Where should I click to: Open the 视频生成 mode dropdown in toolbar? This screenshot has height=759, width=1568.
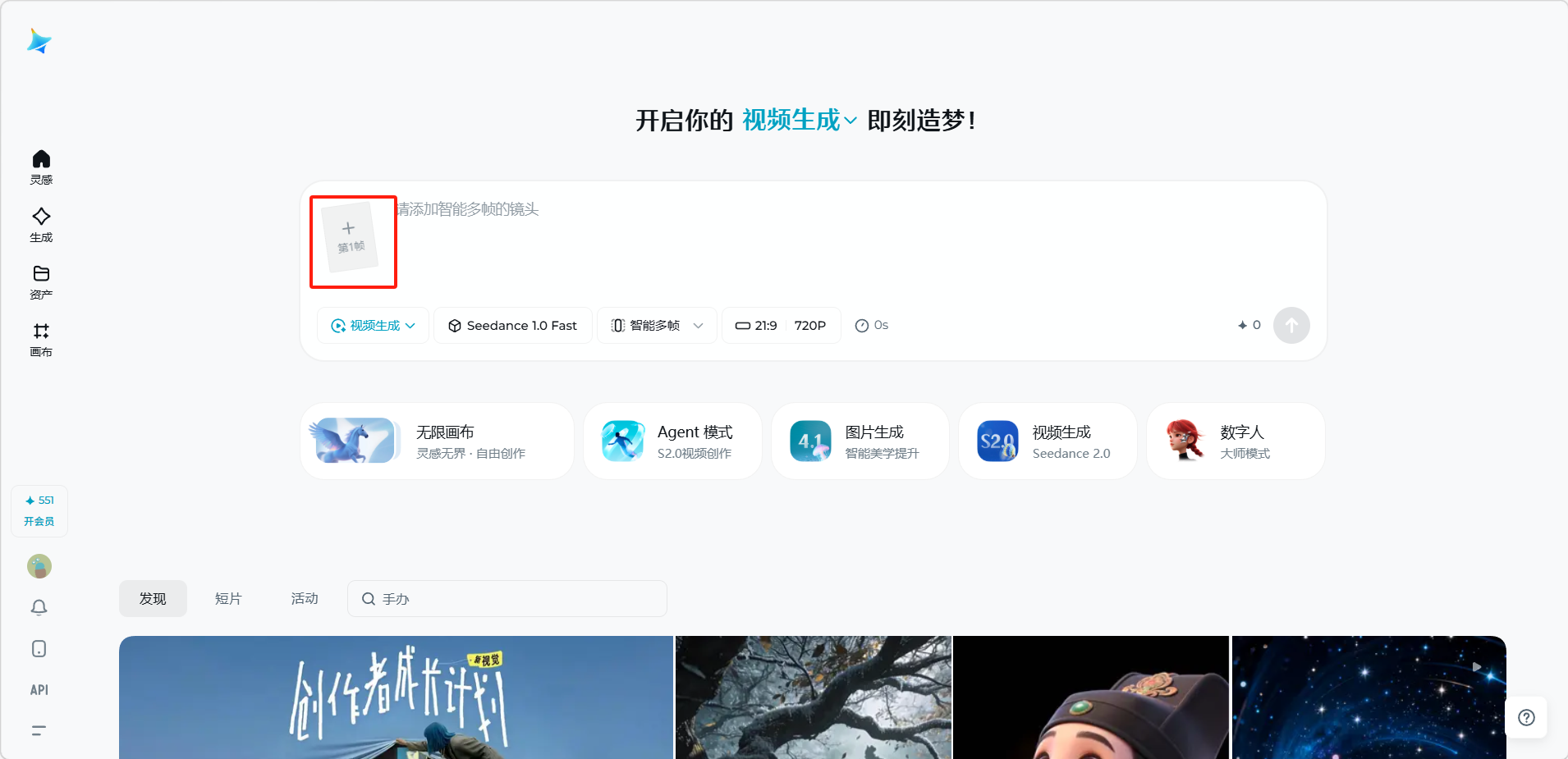point(373,326)
